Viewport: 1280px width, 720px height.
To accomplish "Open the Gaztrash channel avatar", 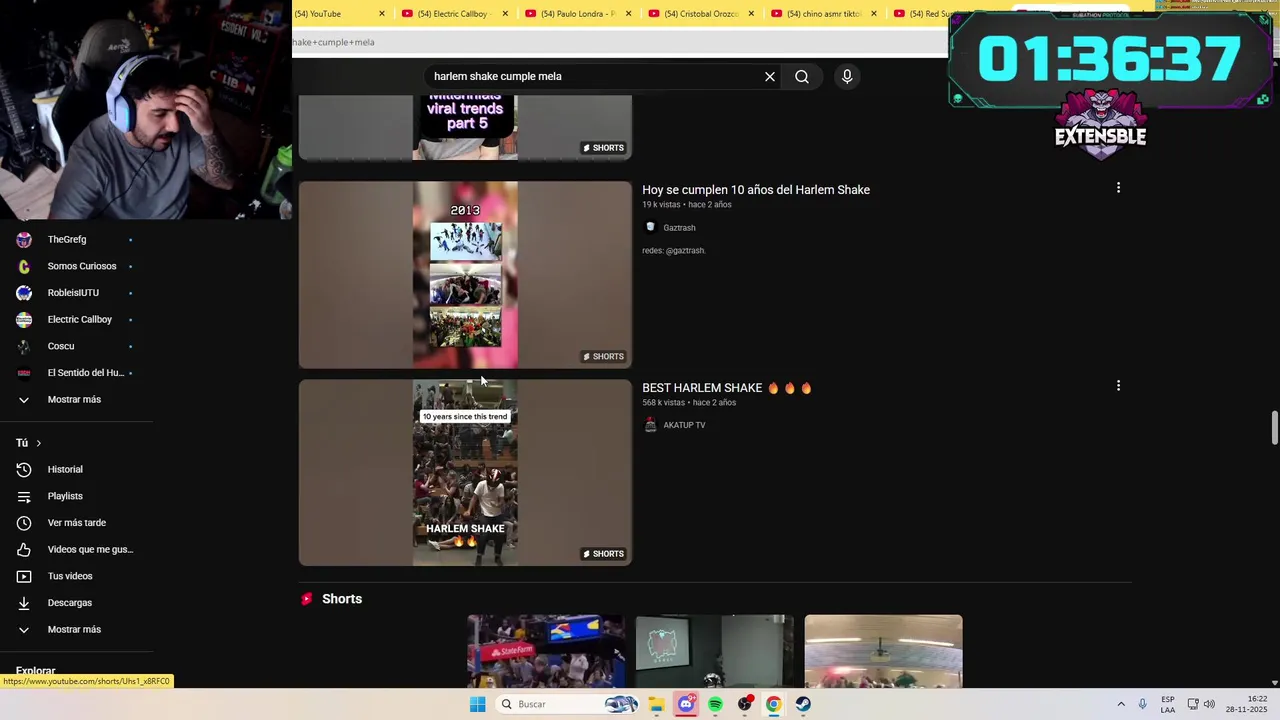I will tap(650, 227).
